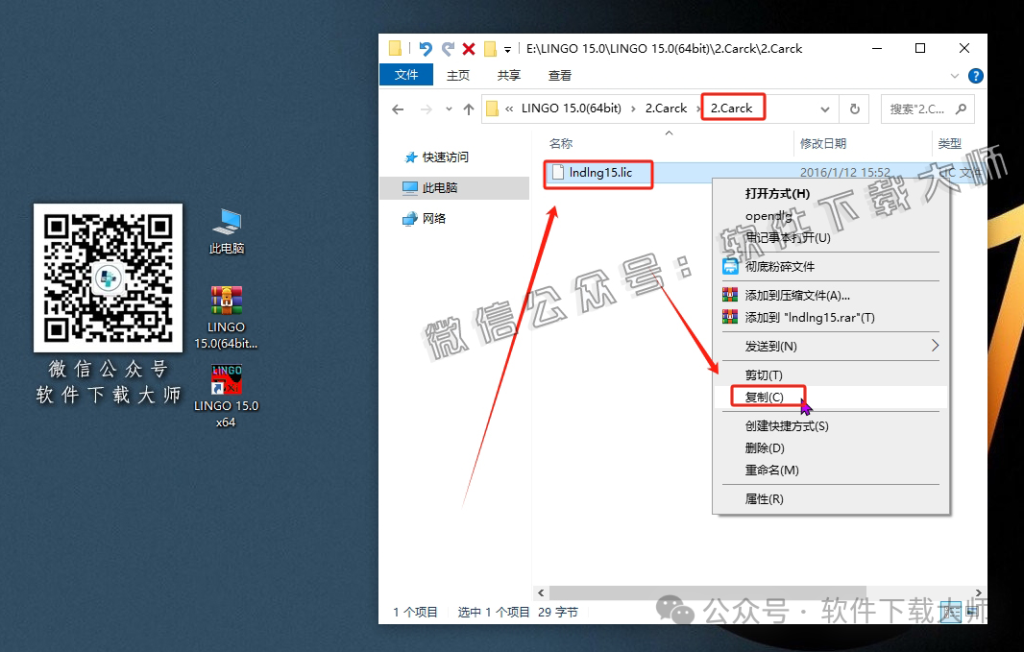Open the address bar history dropdown
Image resolution: width=1024 pixels, height=652 pixels.
[824, 107]
